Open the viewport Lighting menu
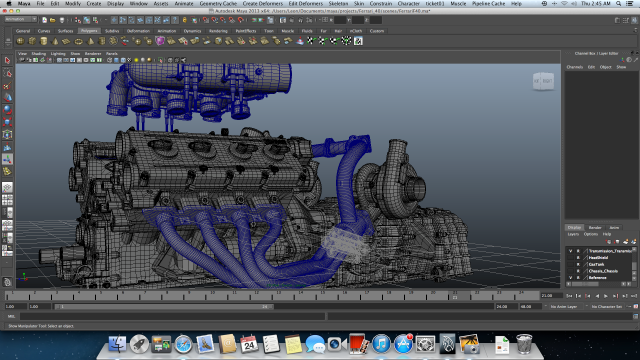The width and height of the screenshot is (640, 360). pyautogui.click(x=58, y=53)
